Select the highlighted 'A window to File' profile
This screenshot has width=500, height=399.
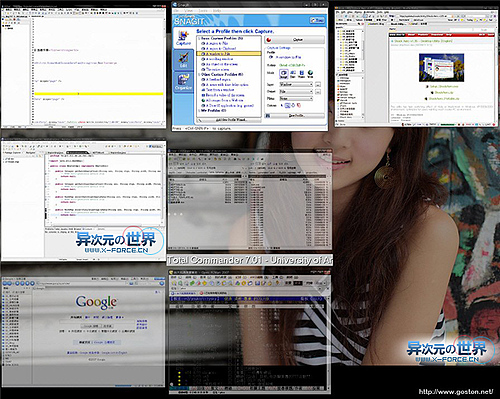(x=229, y=53)
